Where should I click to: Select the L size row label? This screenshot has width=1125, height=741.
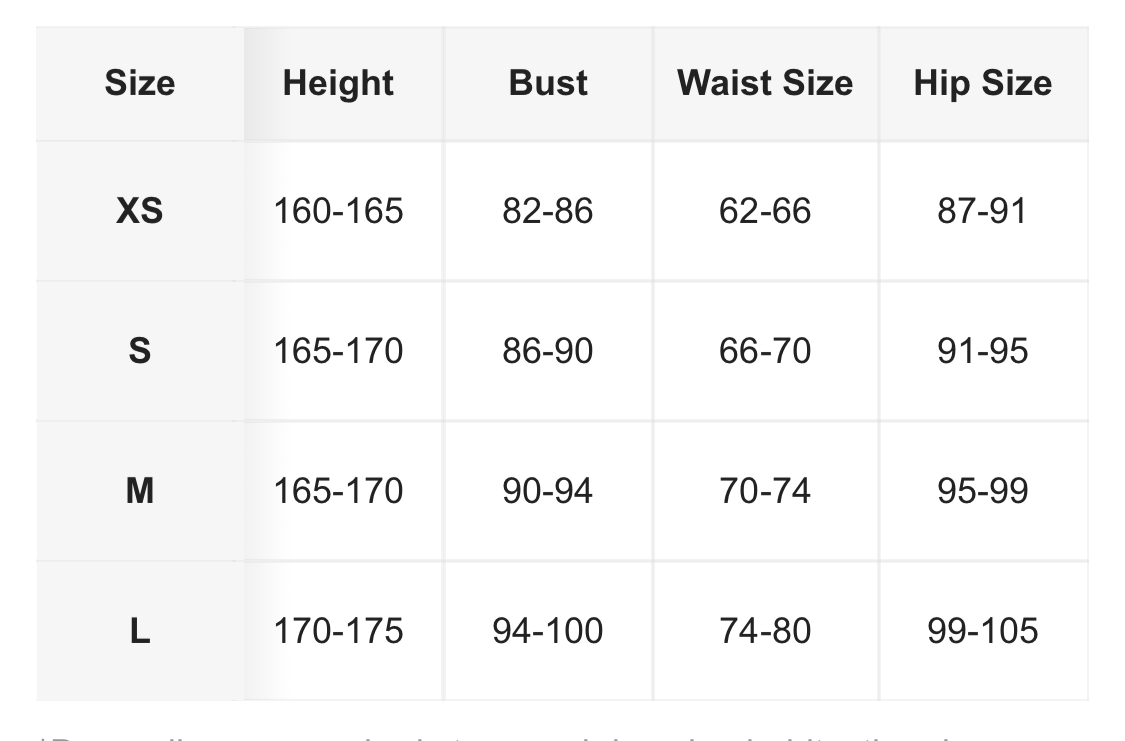[139, 631]
